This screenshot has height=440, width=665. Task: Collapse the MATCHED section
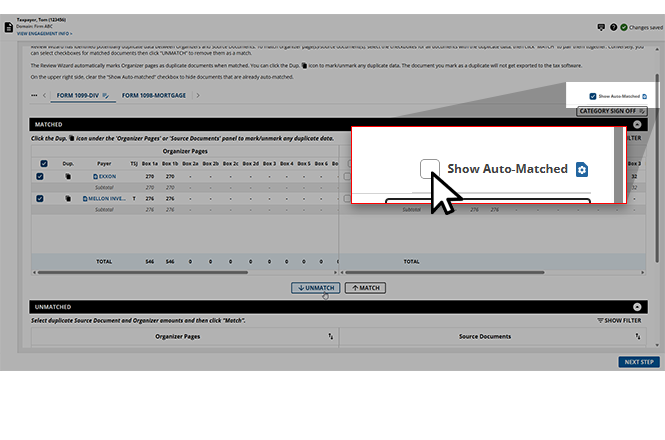[x=637, y=124]
